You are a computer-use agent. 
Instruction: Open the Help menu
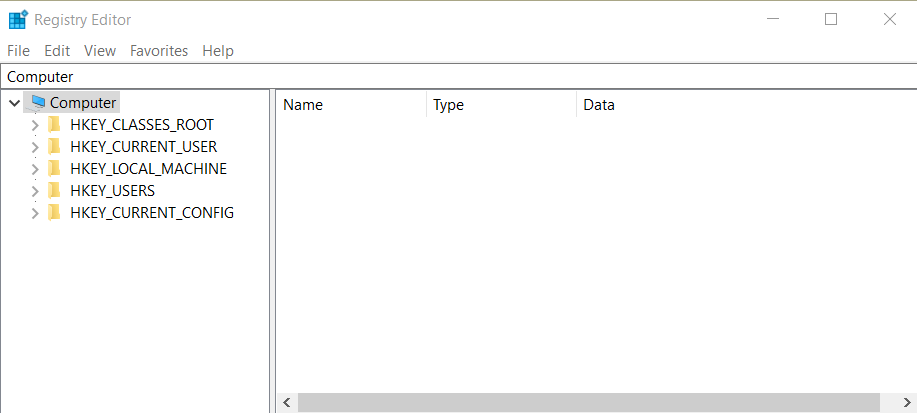point(218,51)
